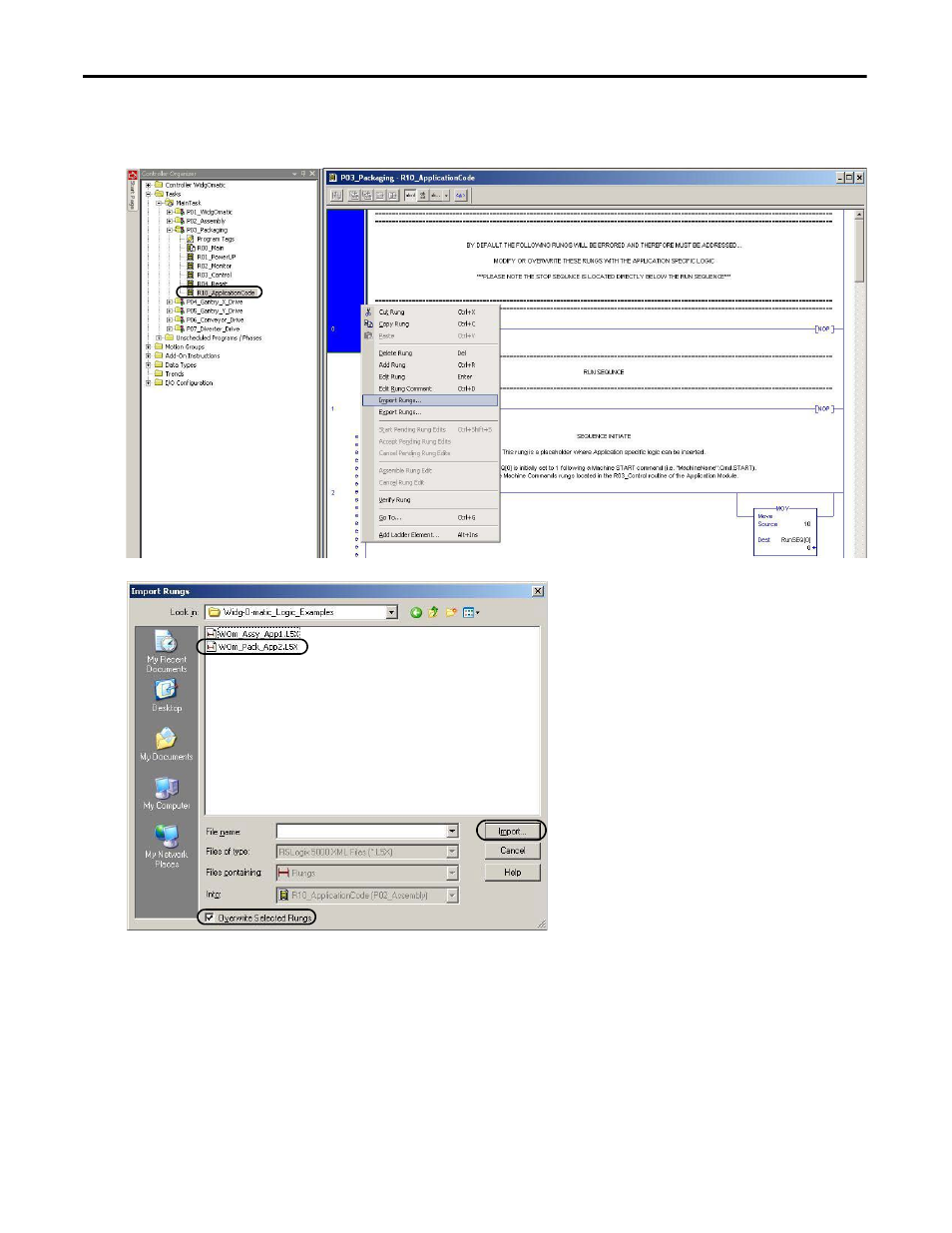
Task: Click the last icon in ladder toolbar
Action: (460, 195)
